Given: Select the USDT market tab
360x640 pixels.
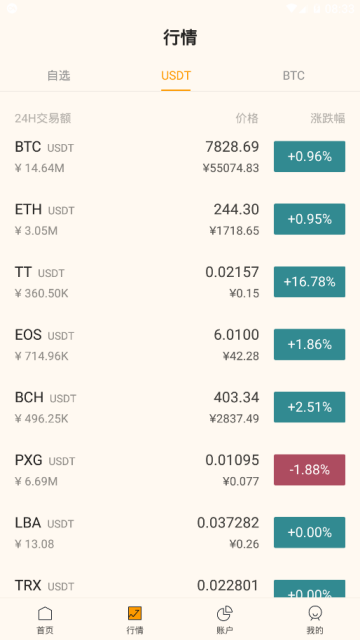Looking at the screenshot, I should tap(176, 76).
